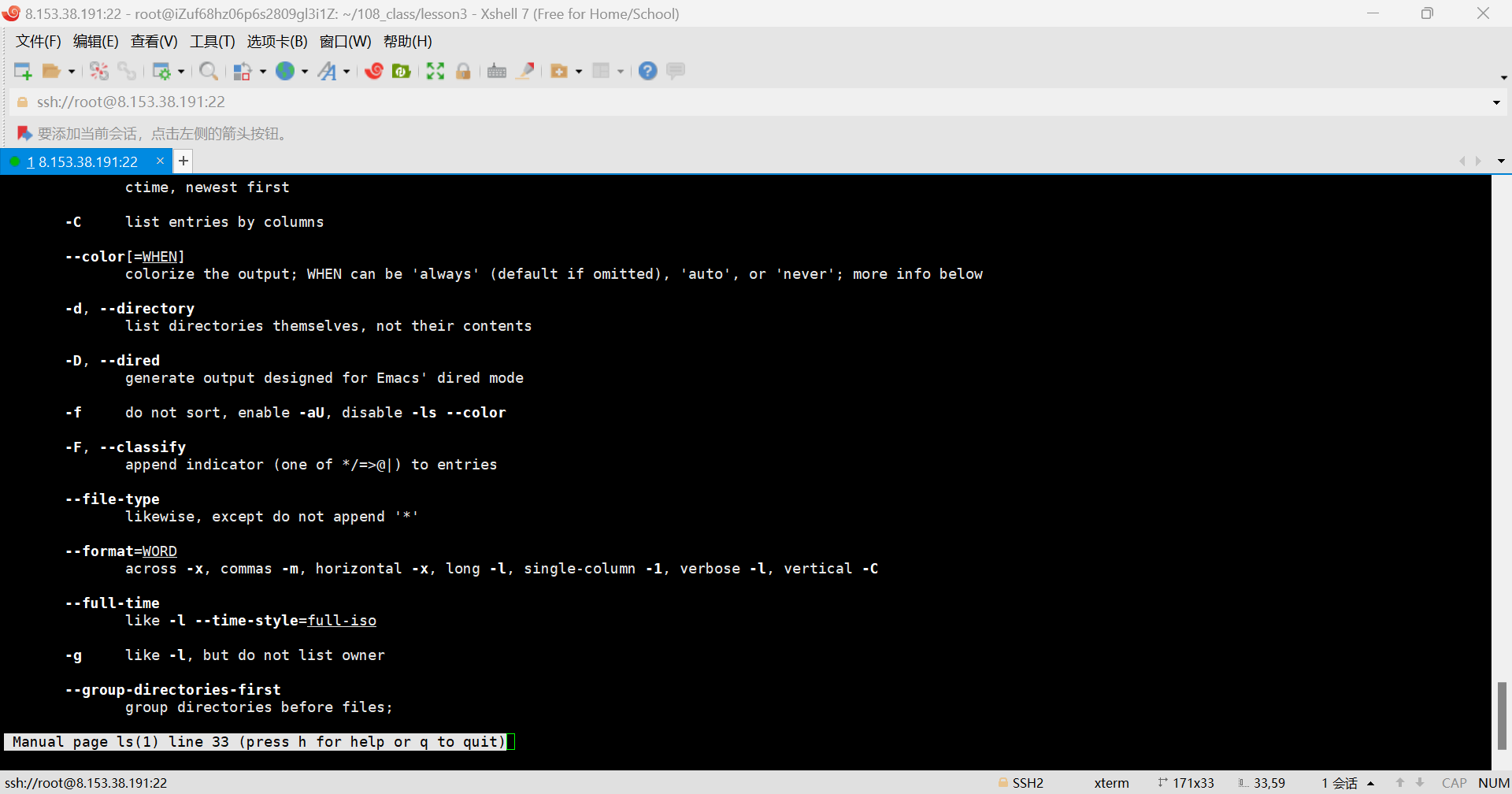Click the 171x33 terminal size label

pyautogui.click(x=1186, y=783)
